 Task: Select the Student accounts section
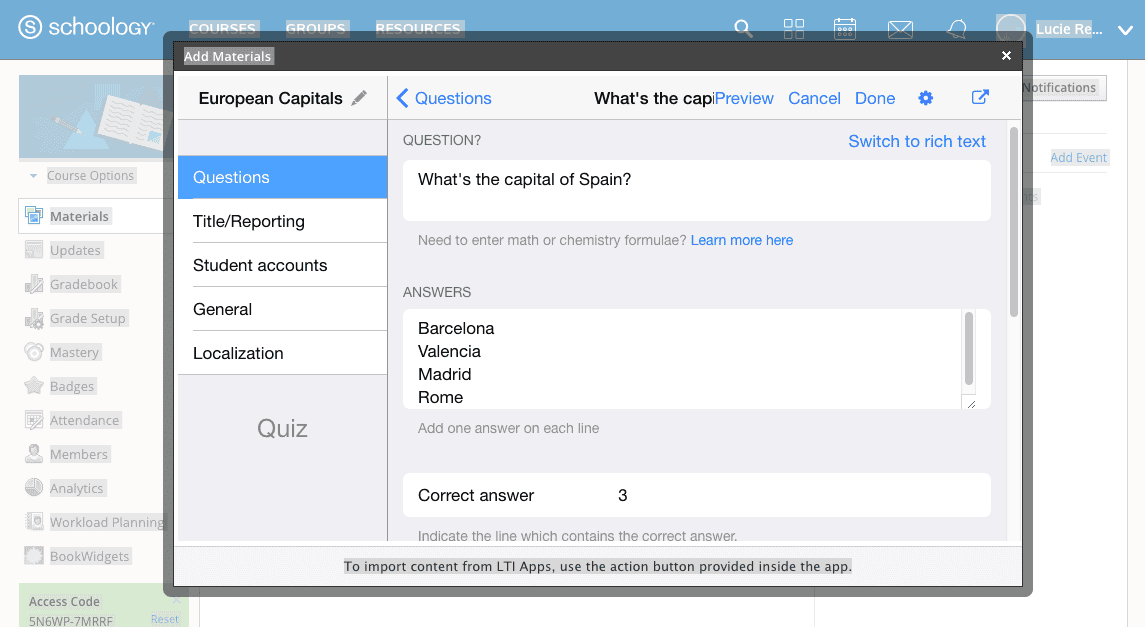(x=283, y=265)
